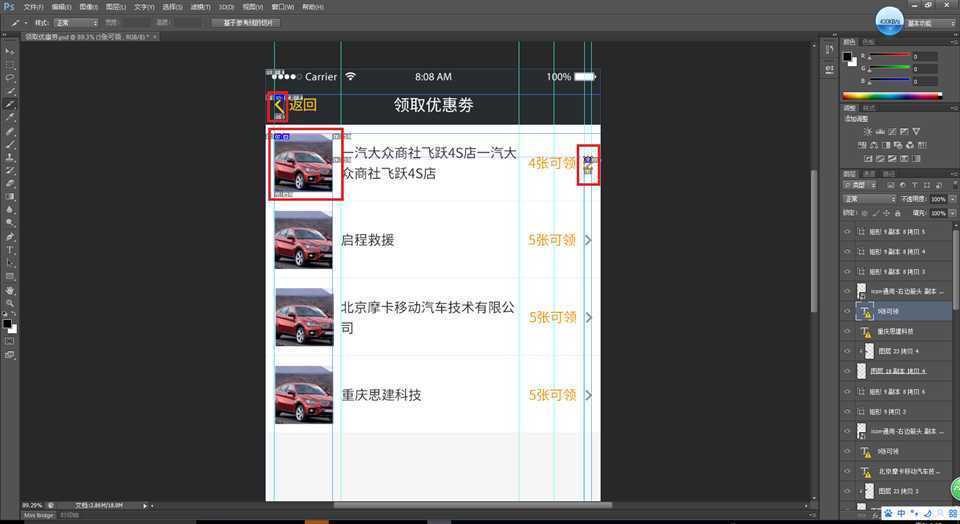
Task: Open the 样式 style dropdown in options bar
Action: click(x=76, y=23)
